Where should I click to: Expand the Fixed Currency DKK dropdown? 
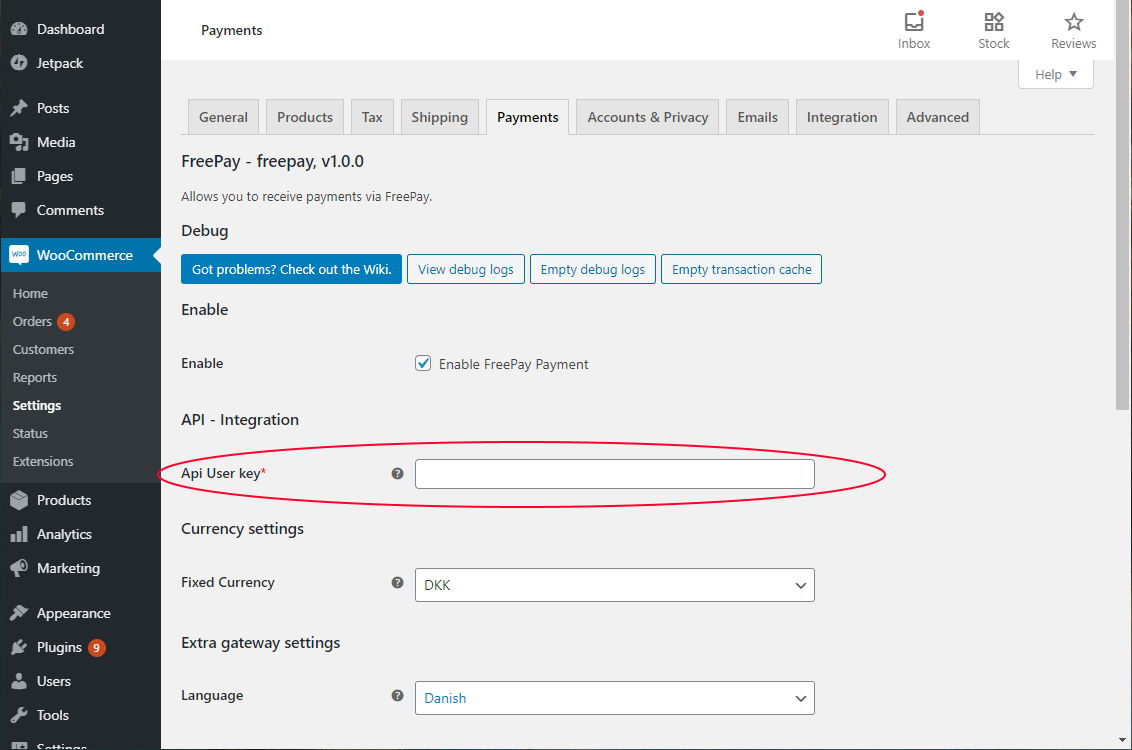[x=614, y=585]
